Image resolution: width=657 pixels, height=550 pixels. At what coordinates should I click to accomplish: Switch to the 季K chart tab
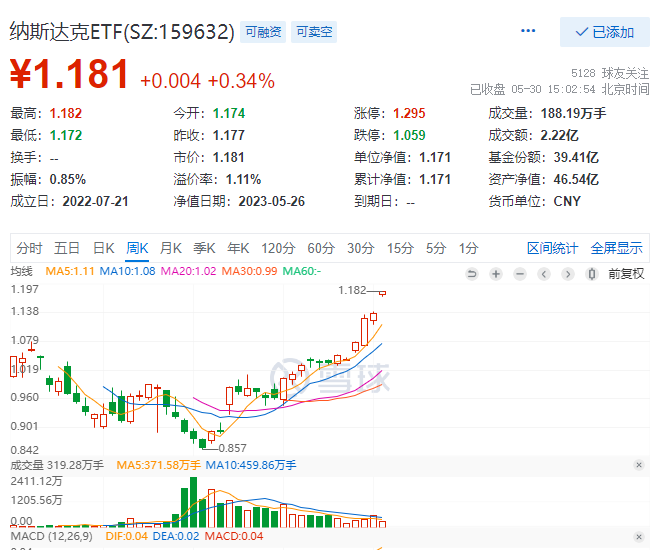[204, 248]
